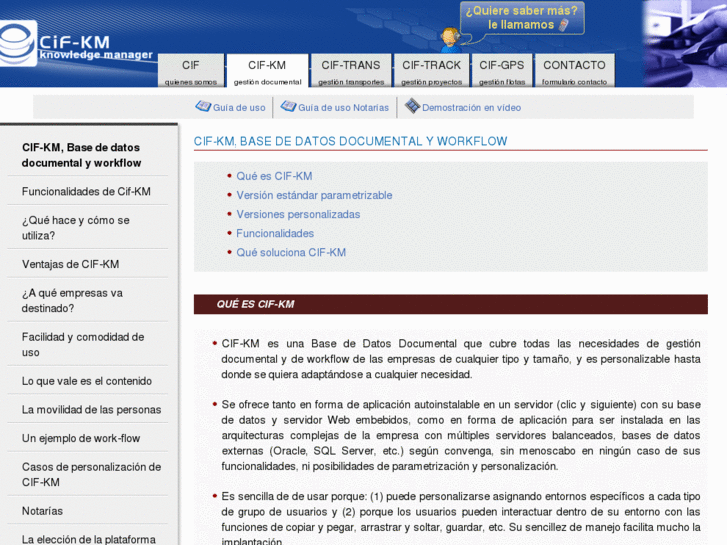Open the CIF-KM gestión documental tab
Viewport: 727px width, 545px height.
(268, 71)
